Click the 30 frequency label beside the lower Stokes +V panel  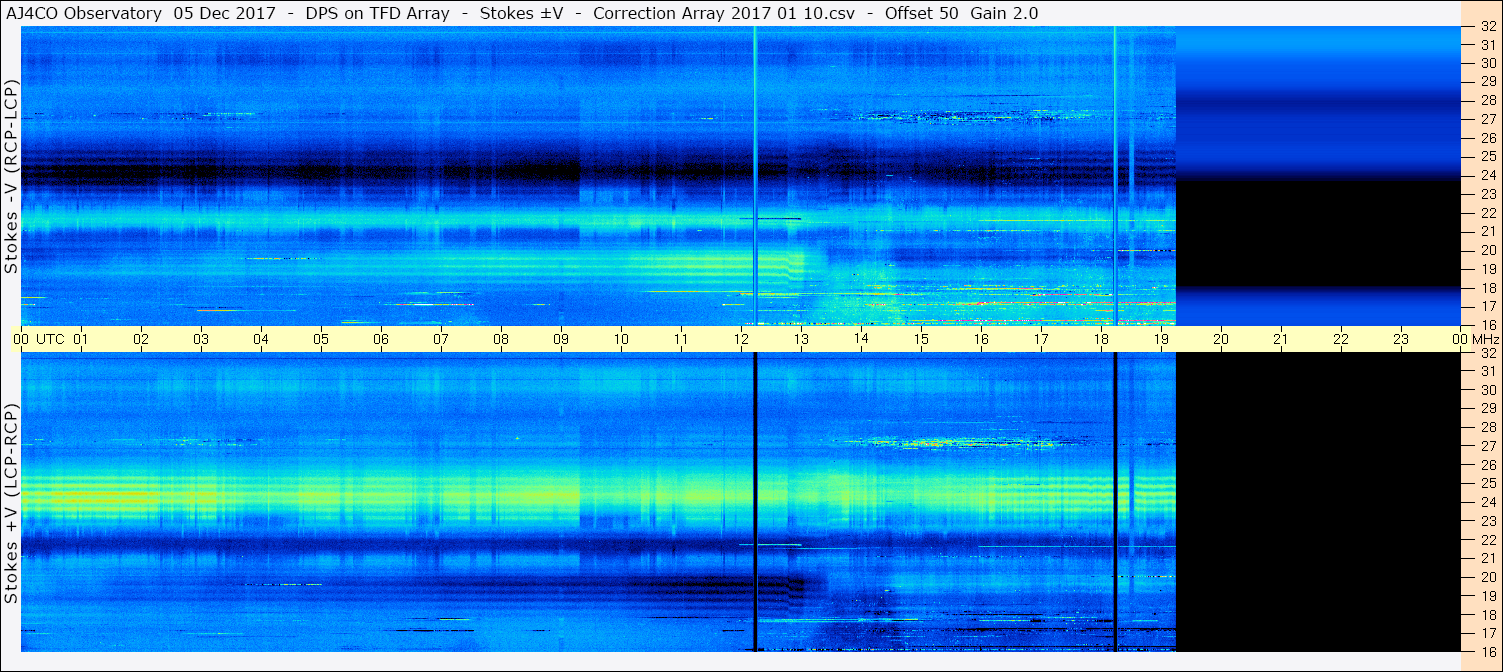[1487, 390]
